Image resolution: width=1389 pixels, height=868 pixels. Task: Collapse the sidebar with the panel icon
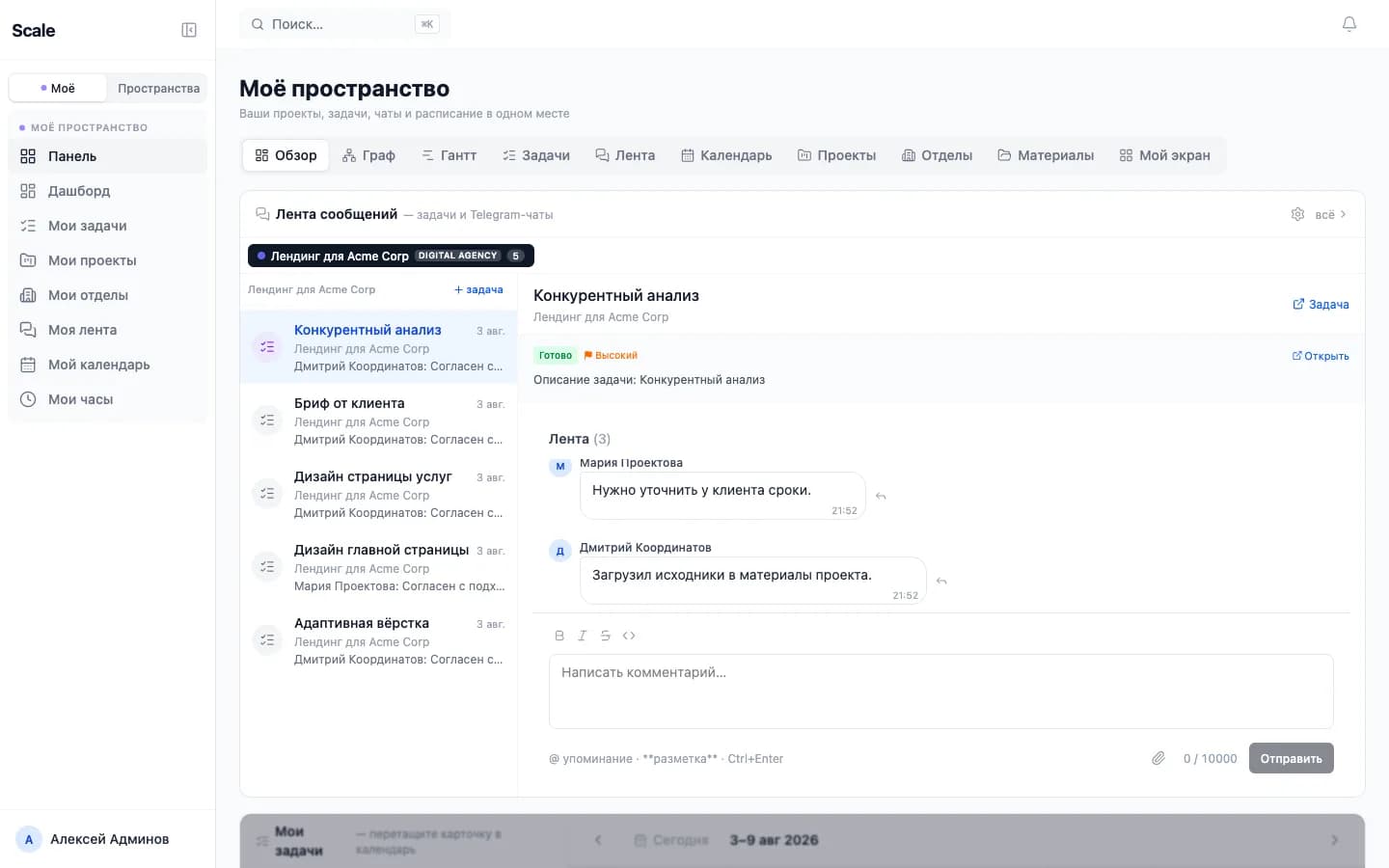point(189,30)
